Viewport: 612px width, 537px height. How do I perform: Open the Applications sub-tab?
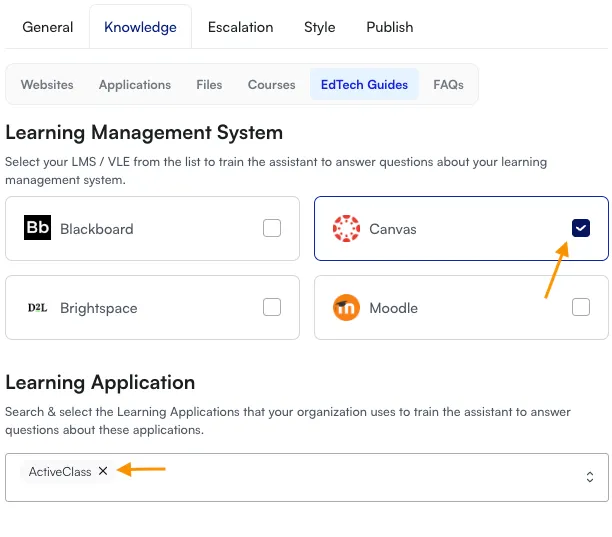point(135,85)
